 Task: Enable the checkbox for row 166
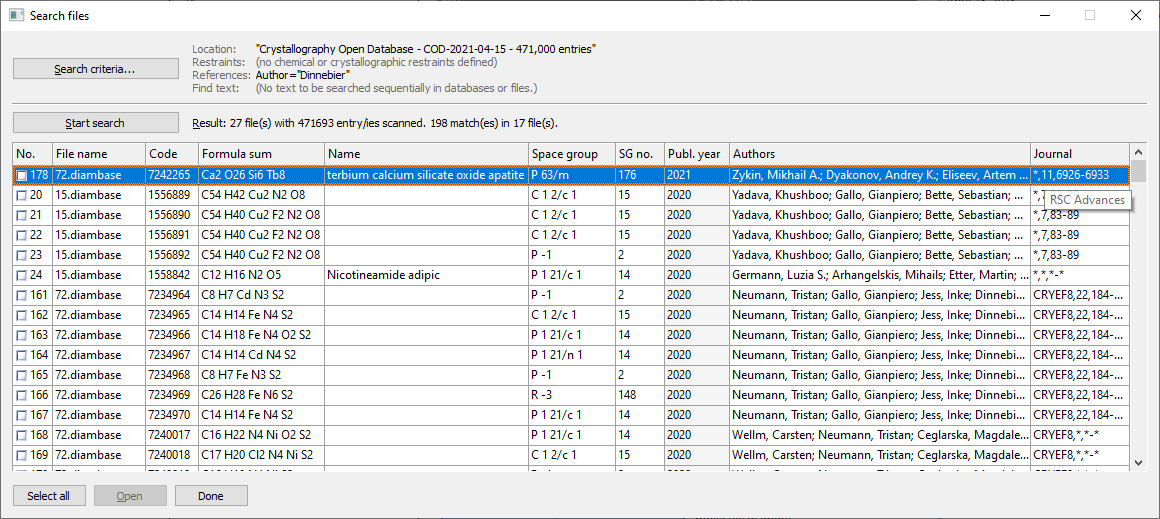pos(22,395)
